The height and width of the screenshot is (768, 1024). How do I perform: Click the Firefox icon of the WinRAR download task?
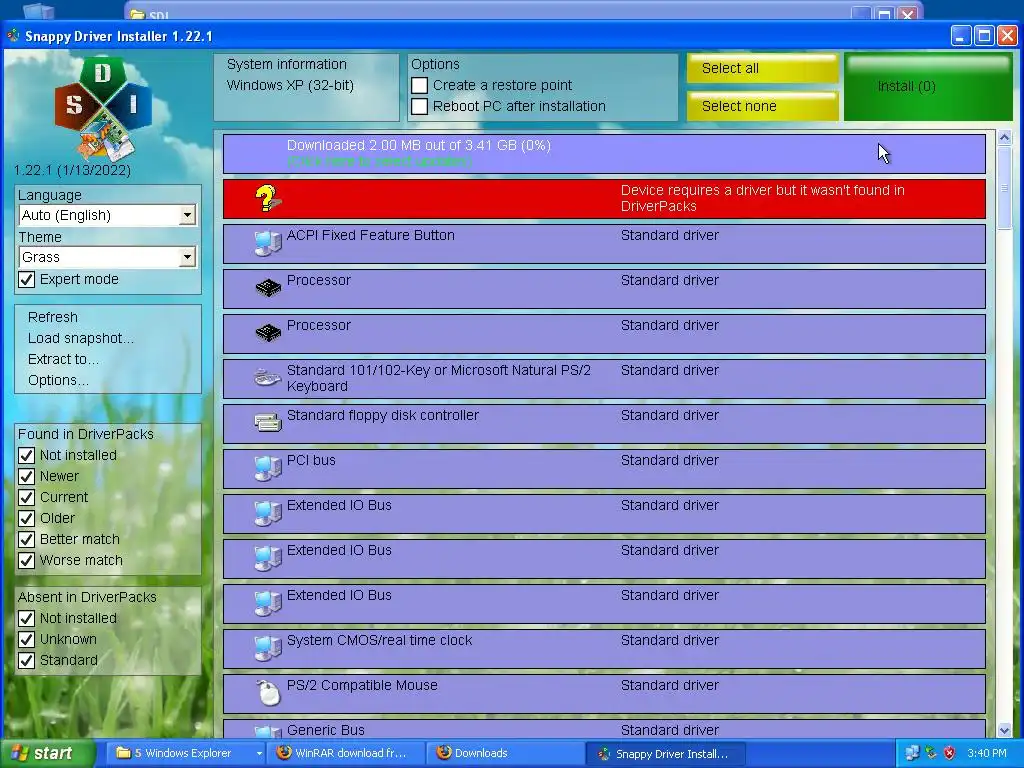click(284, 753)
